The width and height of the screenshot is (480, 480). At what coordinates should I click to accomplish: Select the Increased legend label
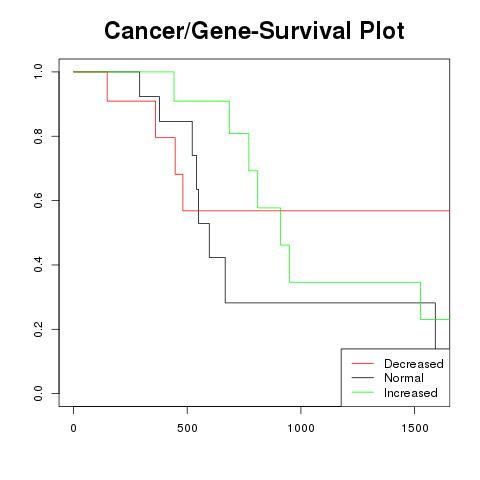411,393
